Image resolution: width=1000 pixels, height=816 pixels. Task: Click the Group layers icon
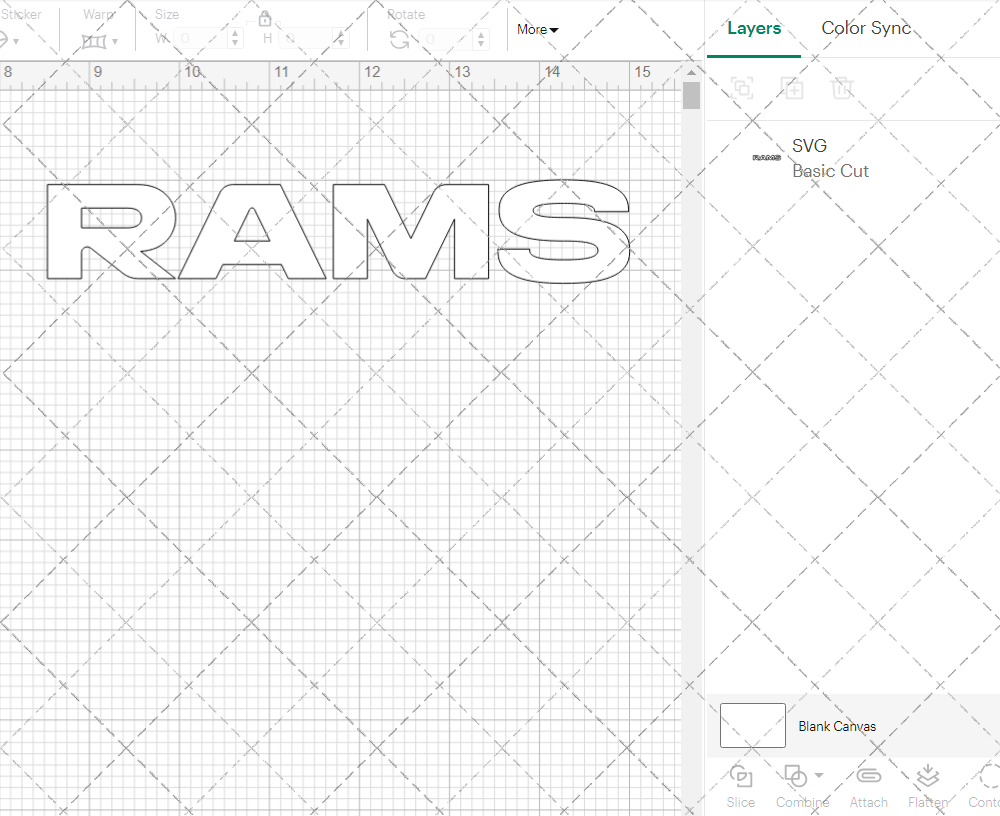(x=742, y=87)
